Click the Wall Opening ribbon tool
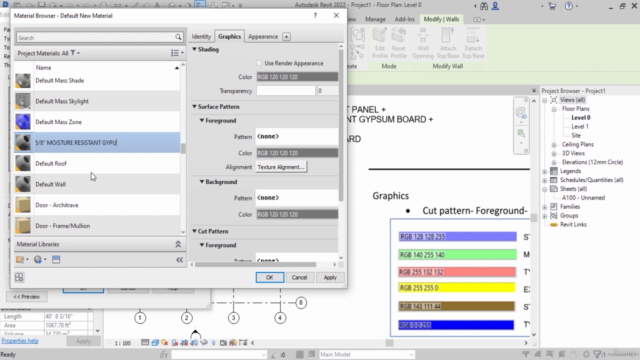This screenshot has height=360, width=640. point(423,43)
